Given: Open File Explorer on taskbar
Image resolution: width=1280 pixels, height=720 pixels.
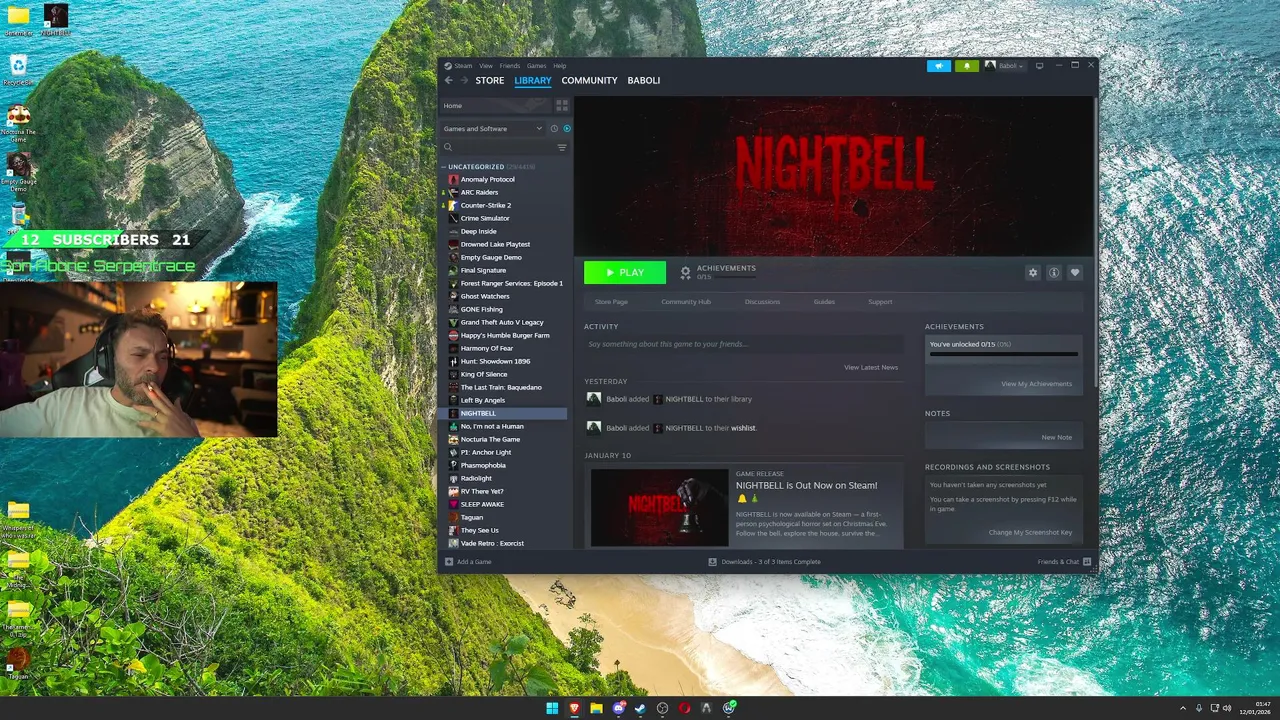Looking at the screenshot, I should tap(596, 708).
